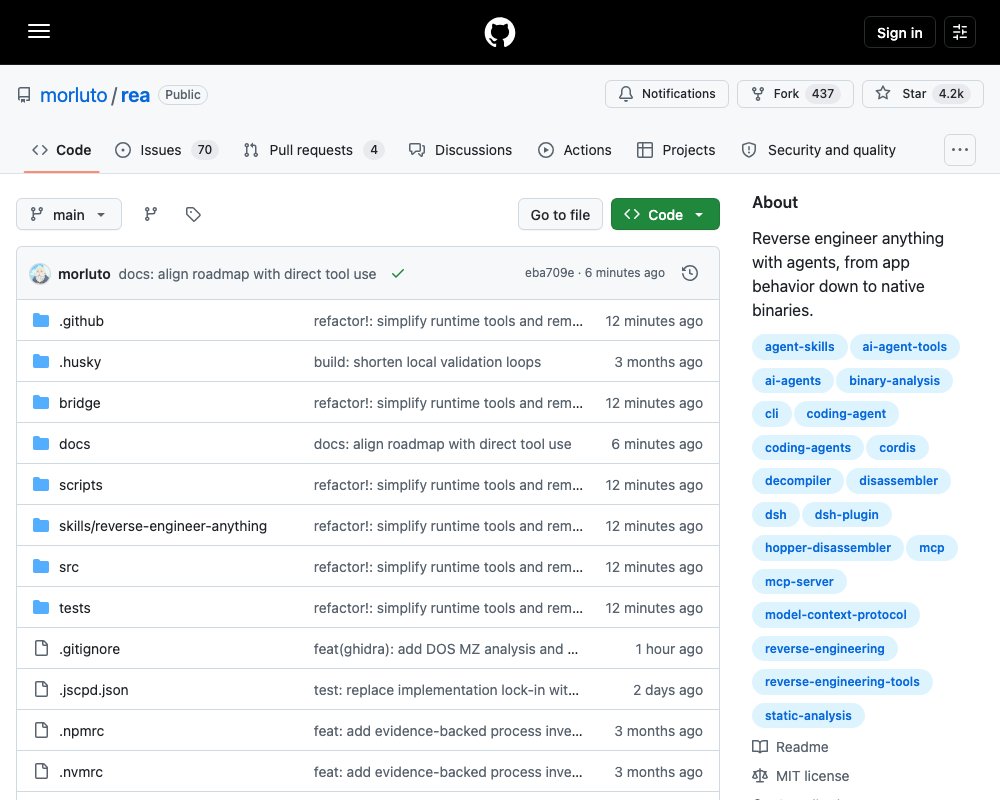Open the Readme link in About

790,746
